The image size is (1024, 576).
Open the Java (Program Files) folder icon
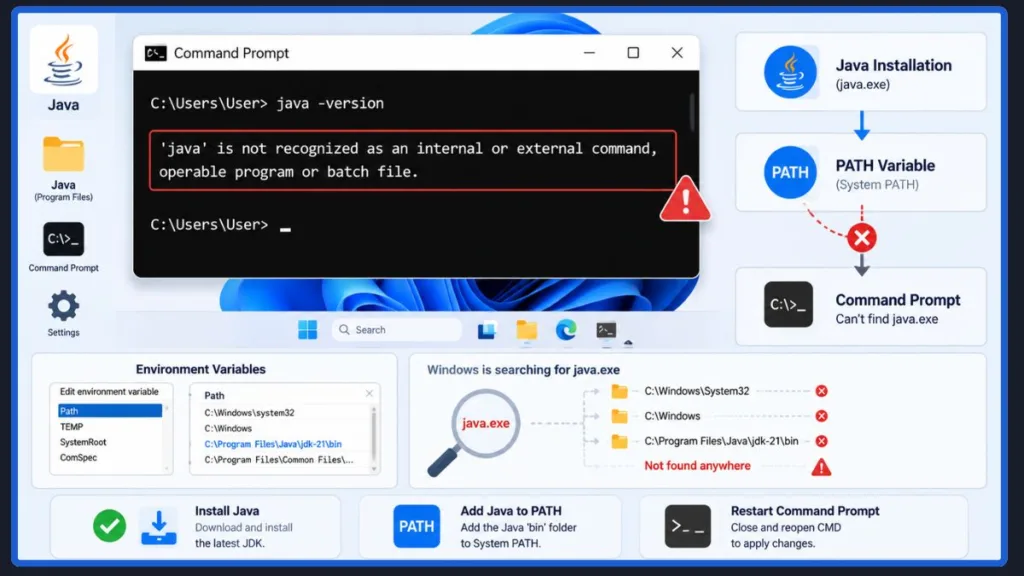(x=63, y=154)
